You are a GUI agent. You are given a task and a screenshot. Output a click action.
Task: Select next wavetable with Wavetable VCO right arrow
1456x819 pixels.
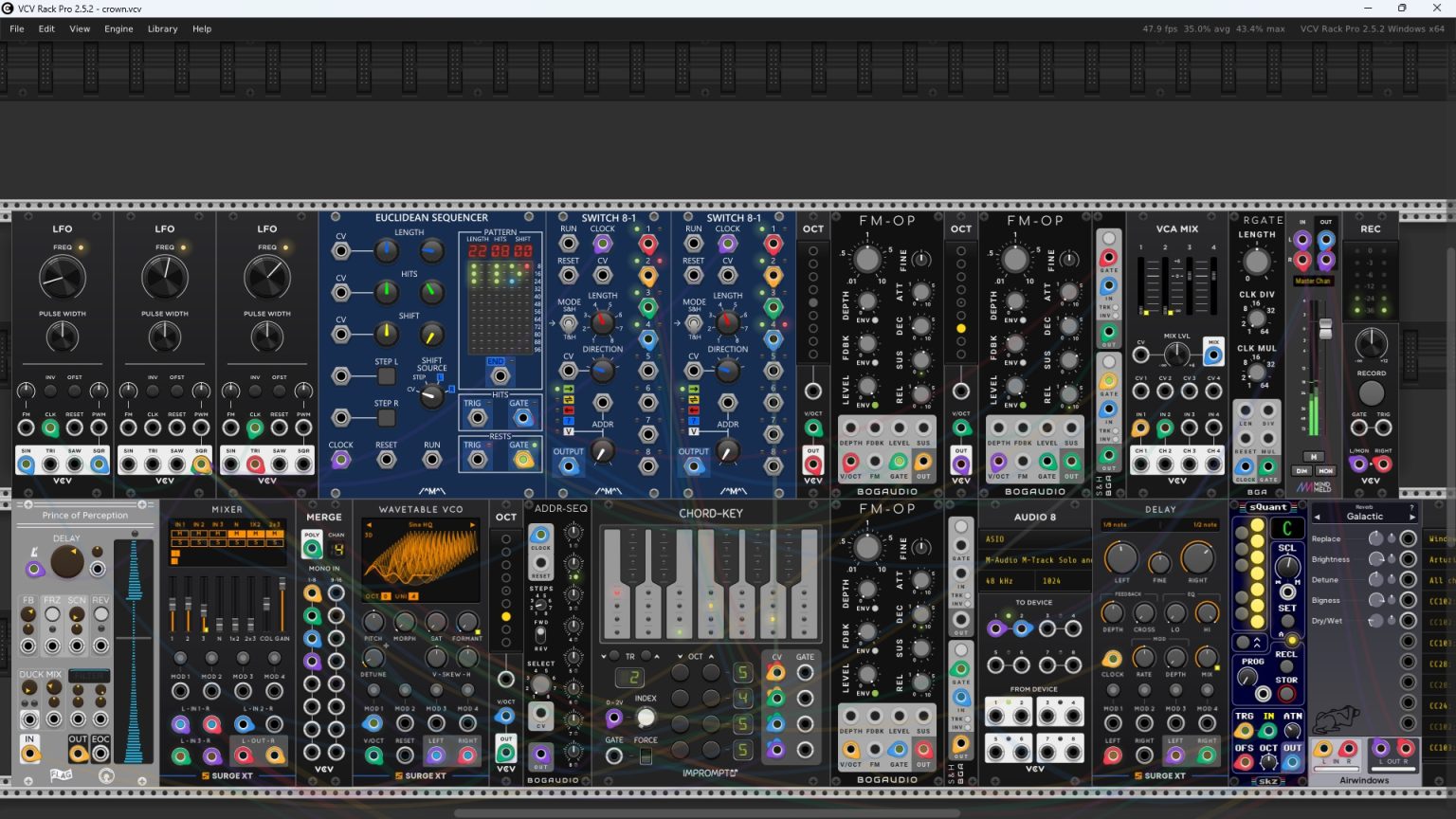[474, 524]
